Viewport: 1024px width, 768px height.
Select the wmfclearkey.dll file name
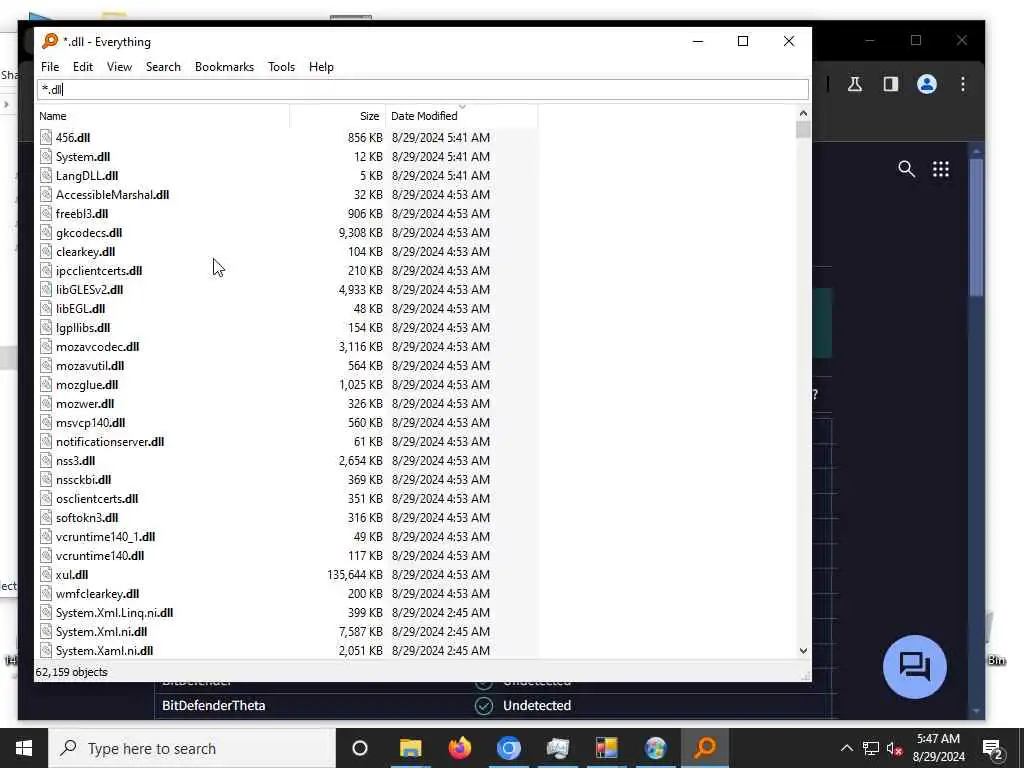click(97, 594)
